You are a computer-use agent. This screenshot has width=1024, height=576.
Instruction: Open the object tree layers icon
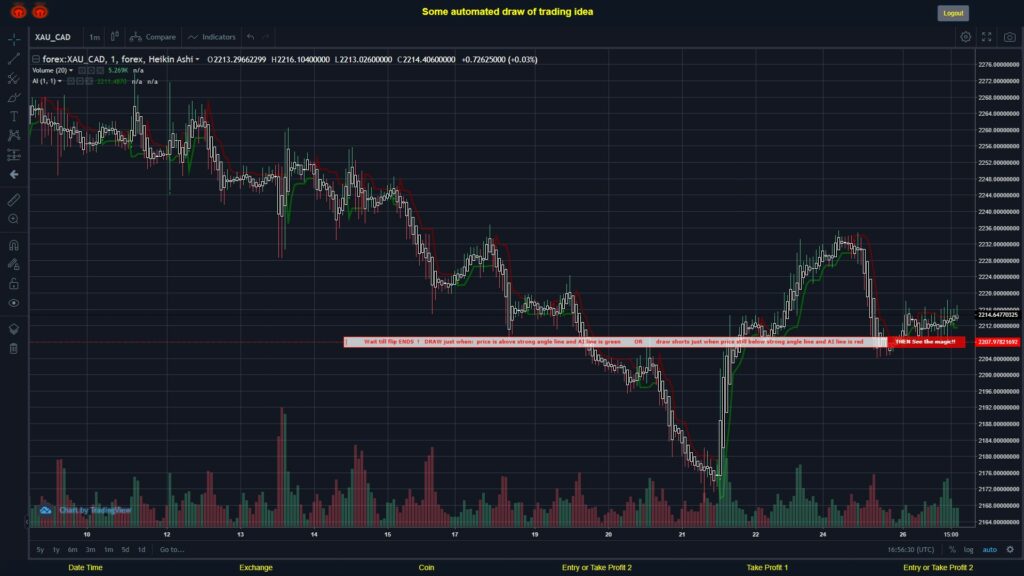(14, 328)
